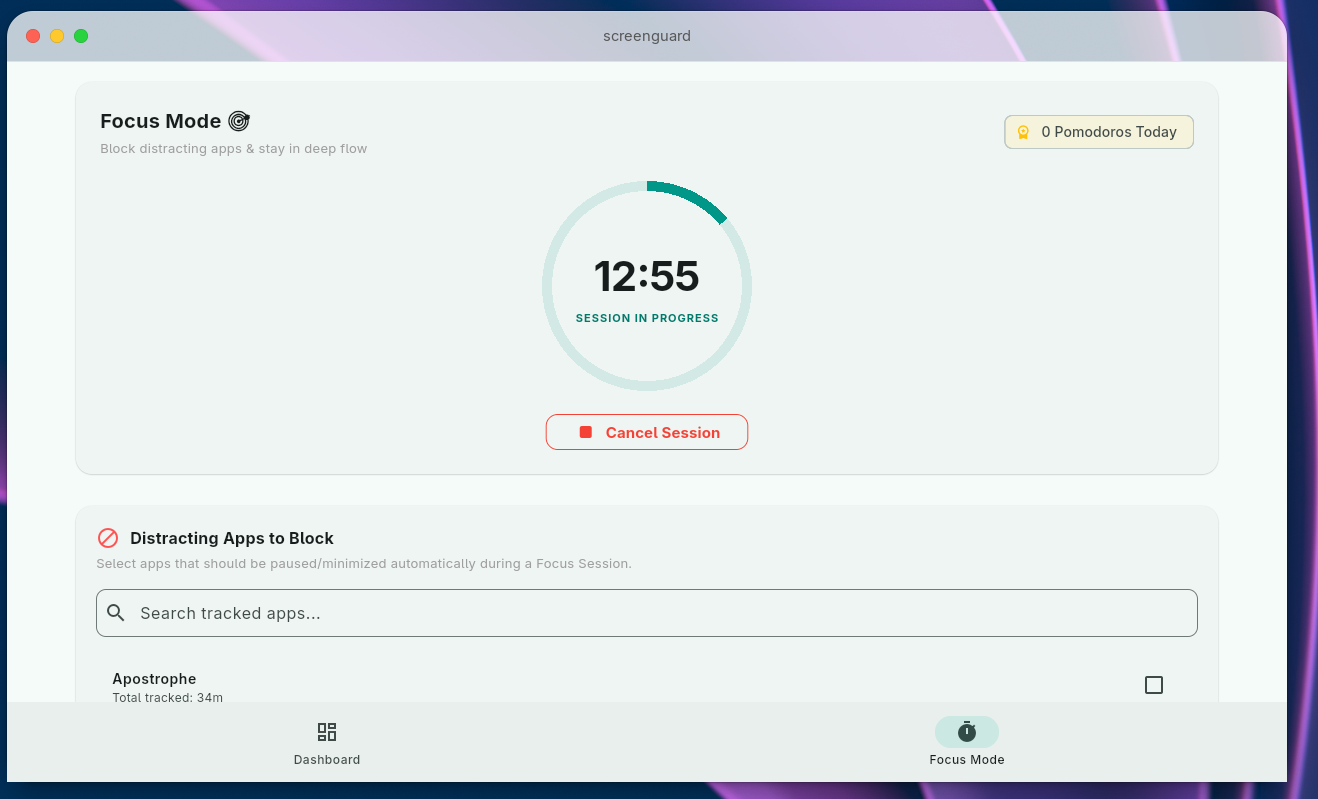Click the green maximize window button
Viewport: 1318px width, 799px height.
pyautogui.click(x=81, y=36)
